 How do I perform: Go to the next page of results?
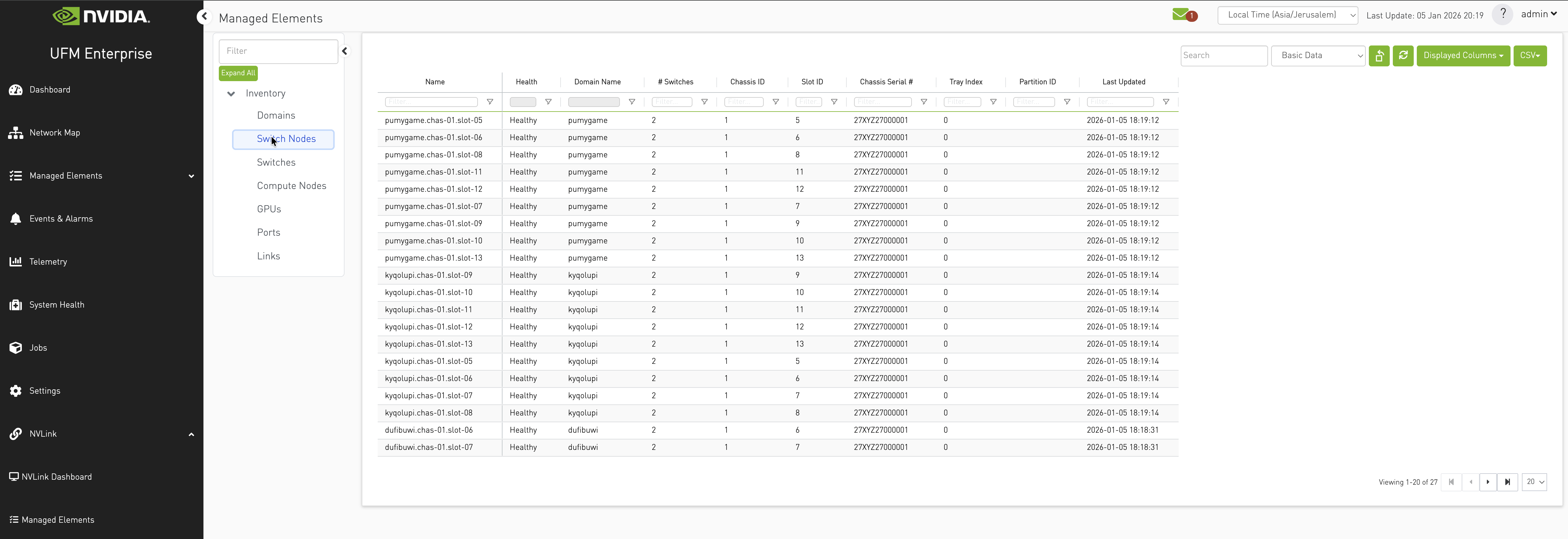(x=1488, y=482)
